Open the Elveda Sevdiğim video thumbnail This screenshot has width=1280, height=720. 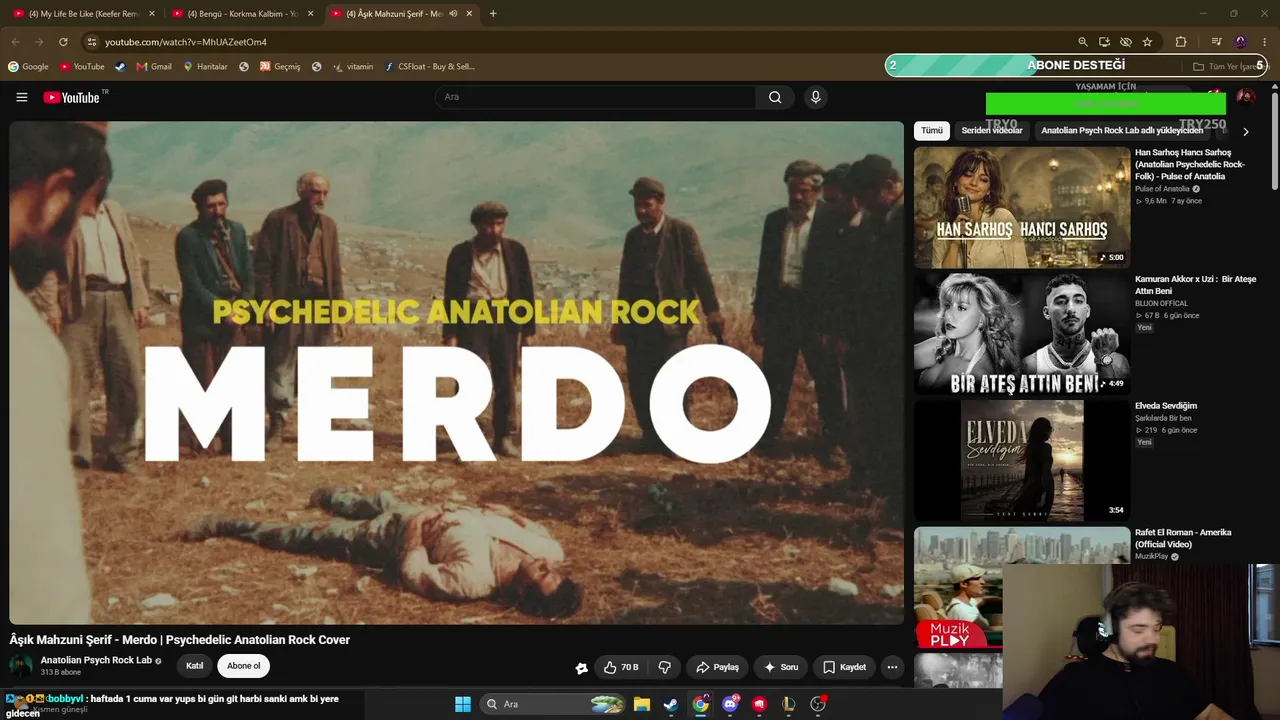pos(1022,461)
